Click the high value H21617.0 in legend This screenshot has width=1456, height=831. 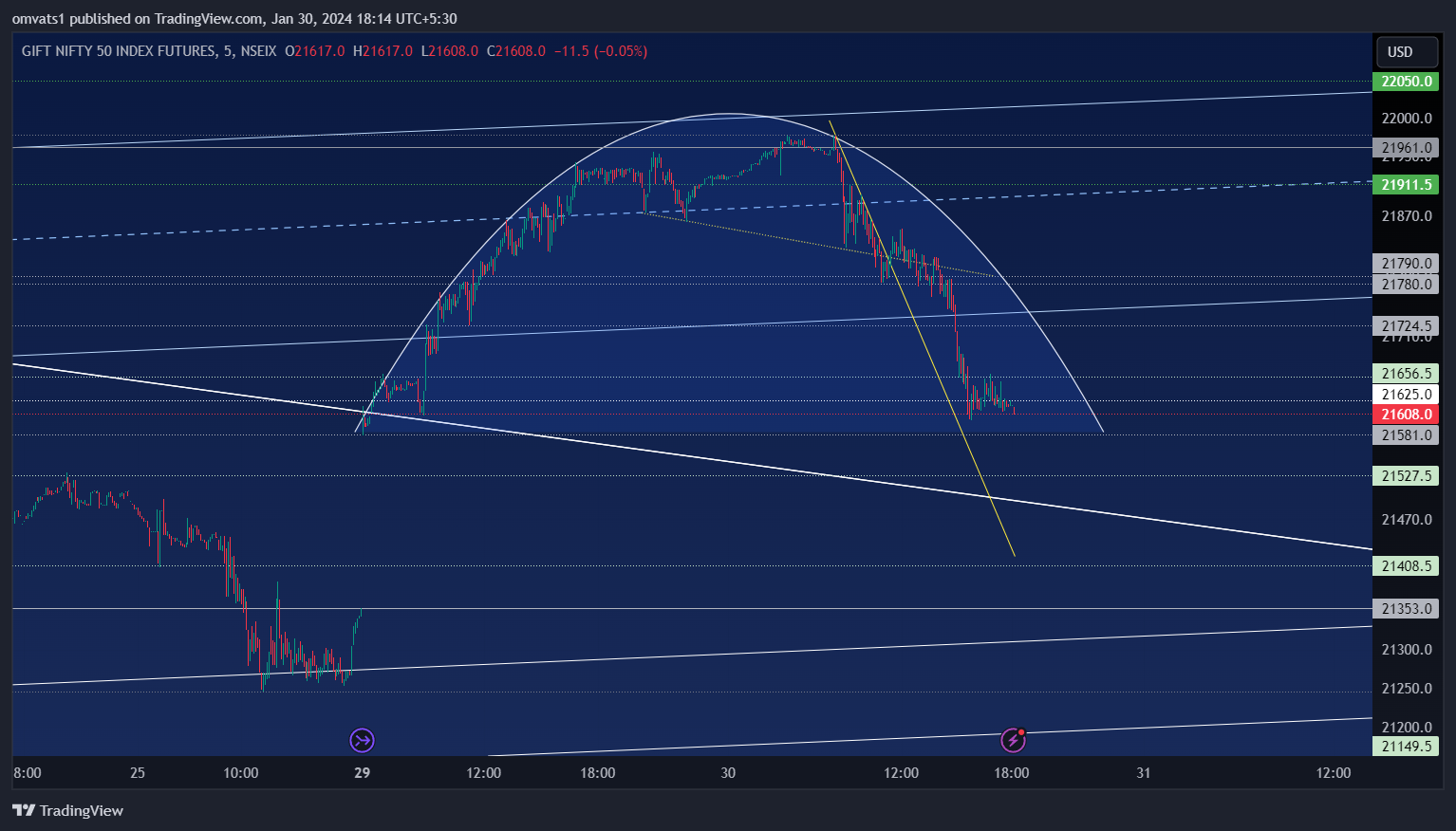click(383, 51)
